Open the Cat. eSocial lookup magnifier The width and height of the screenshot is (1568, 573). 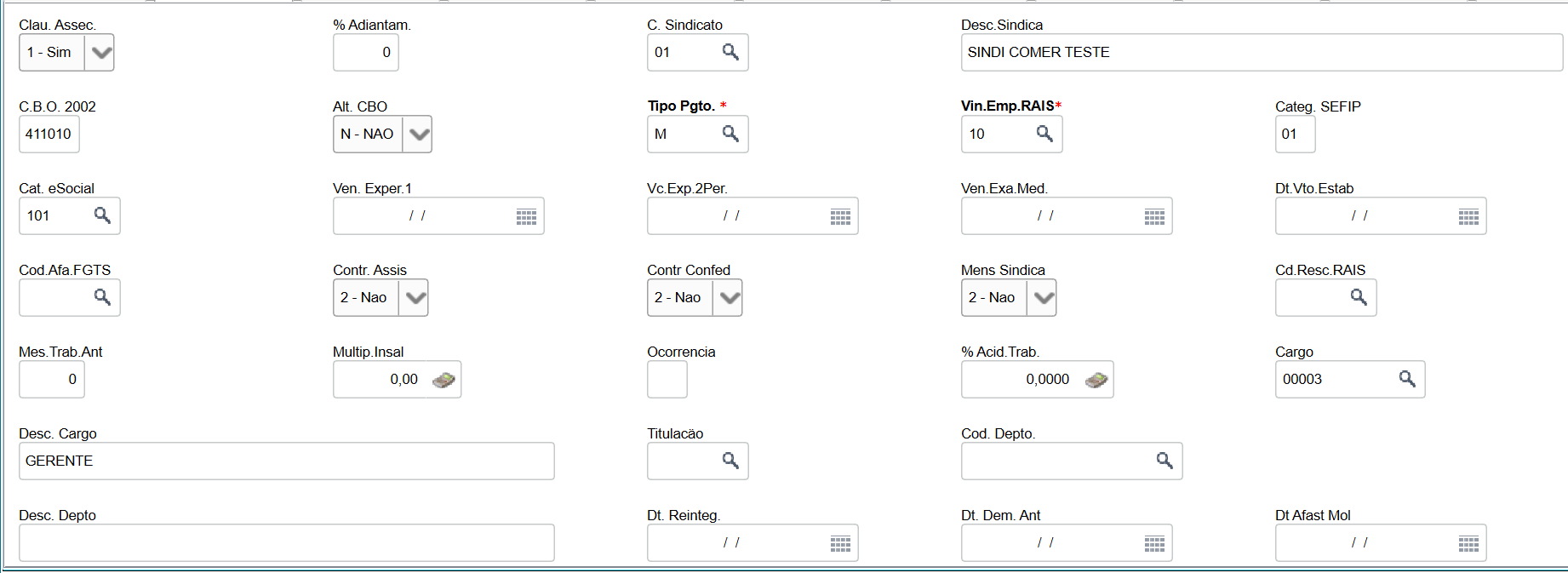tap(102, 215)
